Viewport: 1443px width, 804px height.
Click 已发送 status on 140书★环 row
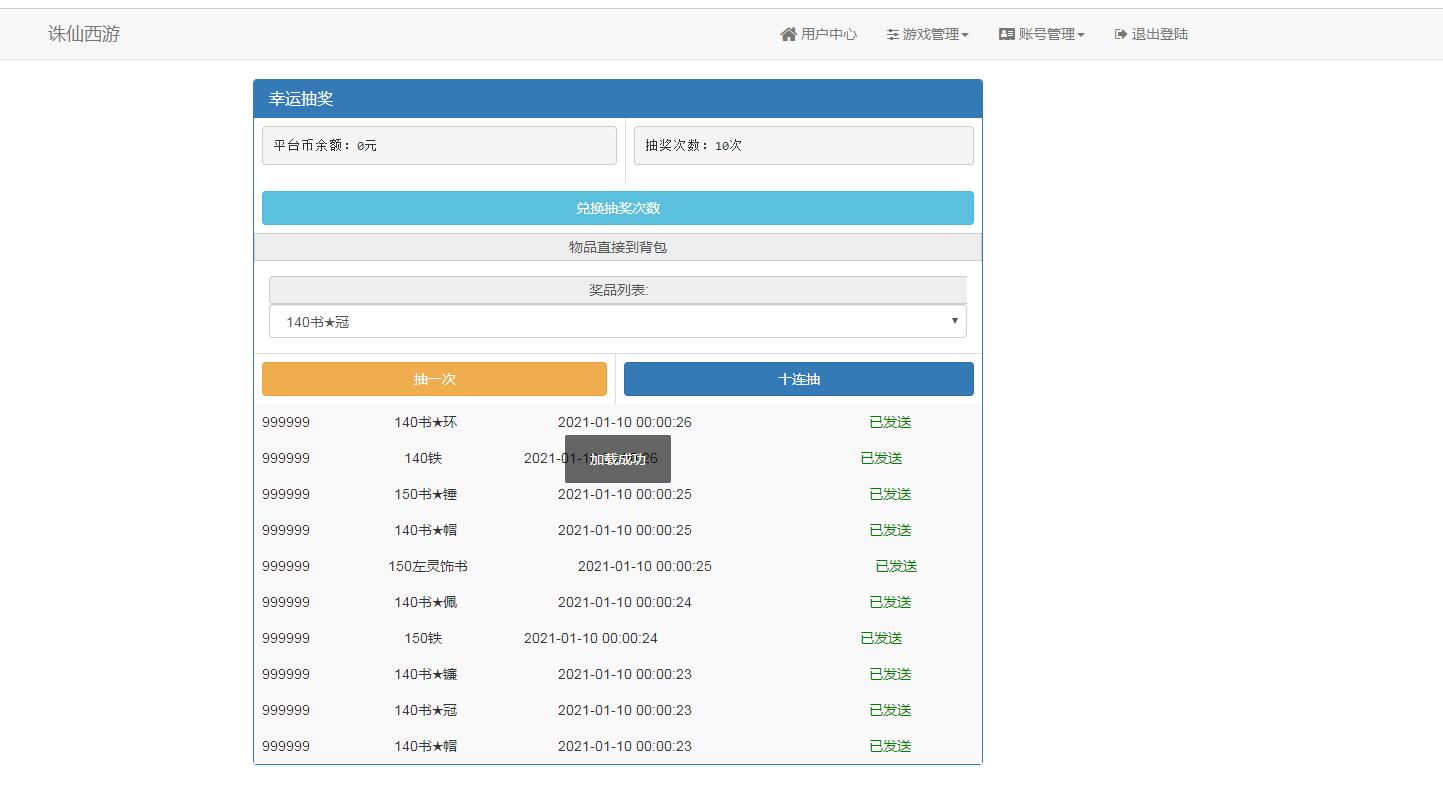tap(890, 422)
